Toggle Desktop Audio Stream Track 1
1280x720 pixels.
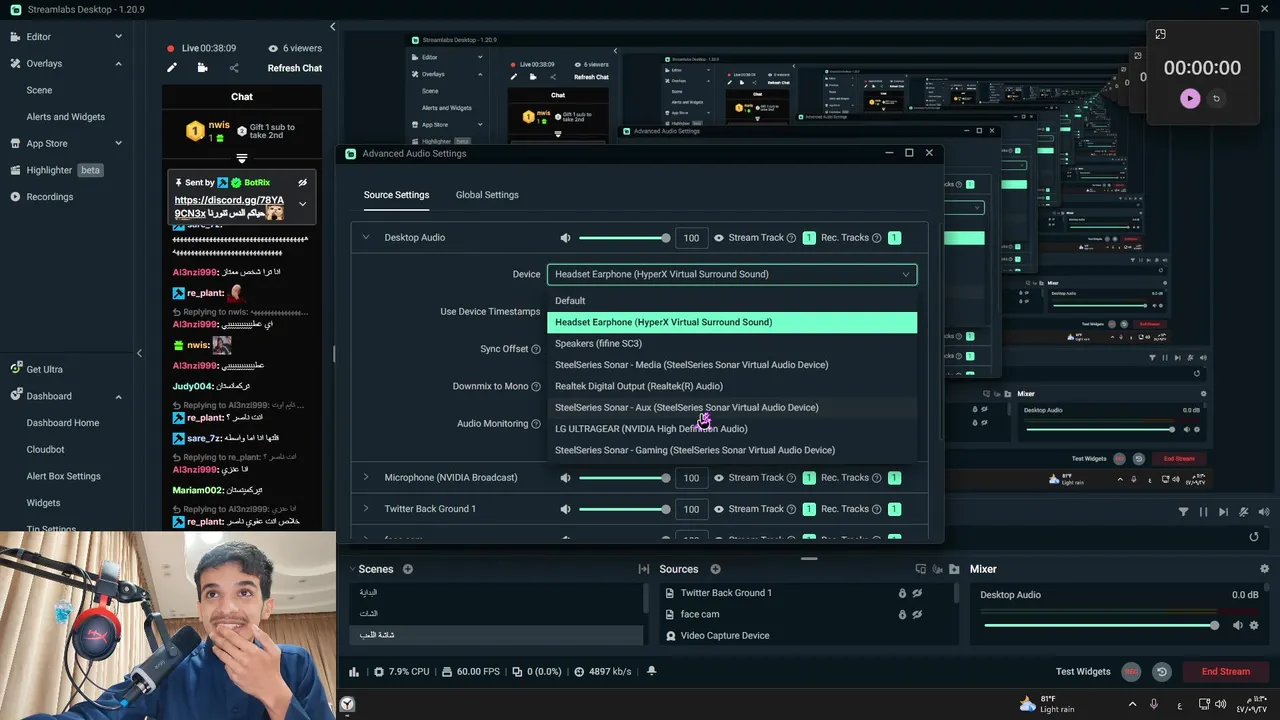tap(809, 238)
